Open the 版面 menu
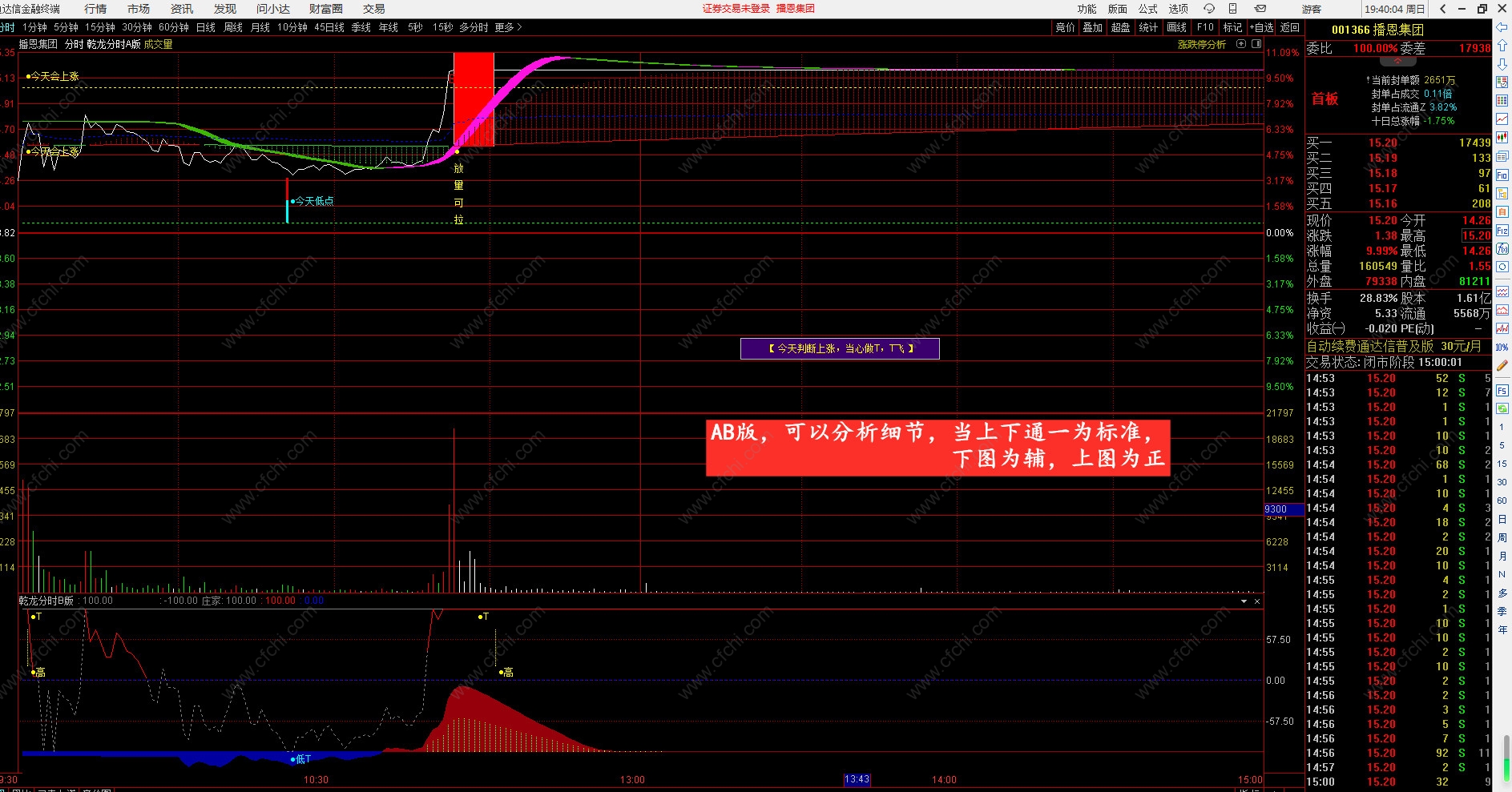Image resolution: width=1512 pixels, height=792 pixels. (x=1118, y=9)
